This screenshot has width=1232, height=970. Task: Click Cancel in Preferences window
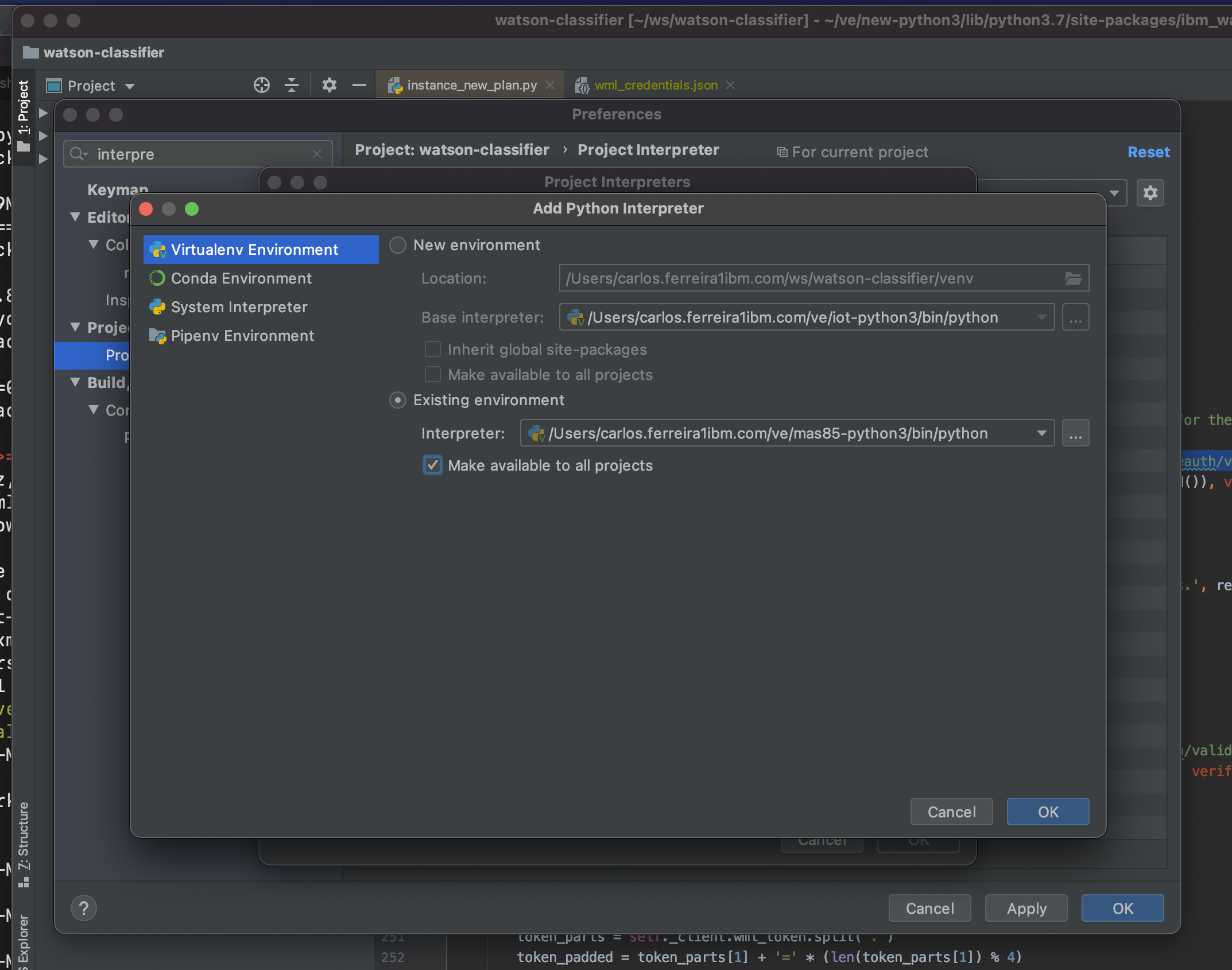930,909
